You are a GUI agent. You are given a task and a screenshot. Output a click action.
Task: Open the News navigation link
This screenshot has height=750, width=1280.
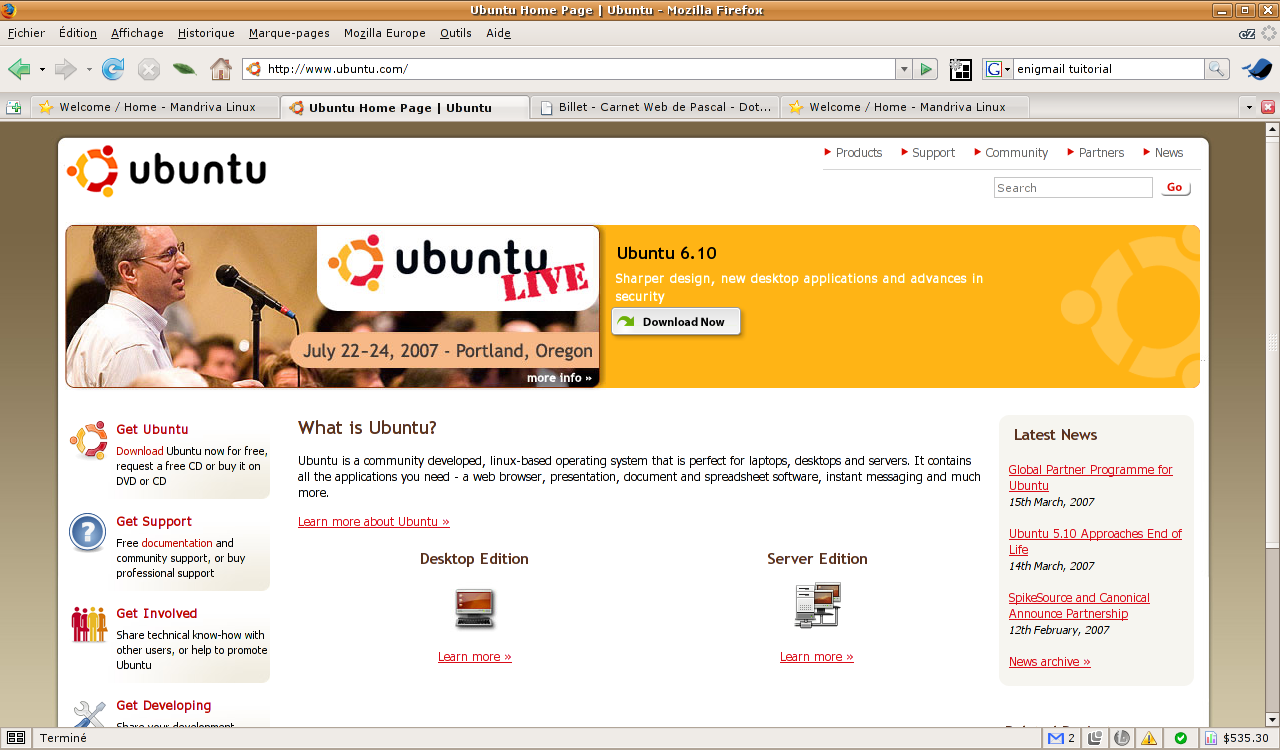[1169, 153]
